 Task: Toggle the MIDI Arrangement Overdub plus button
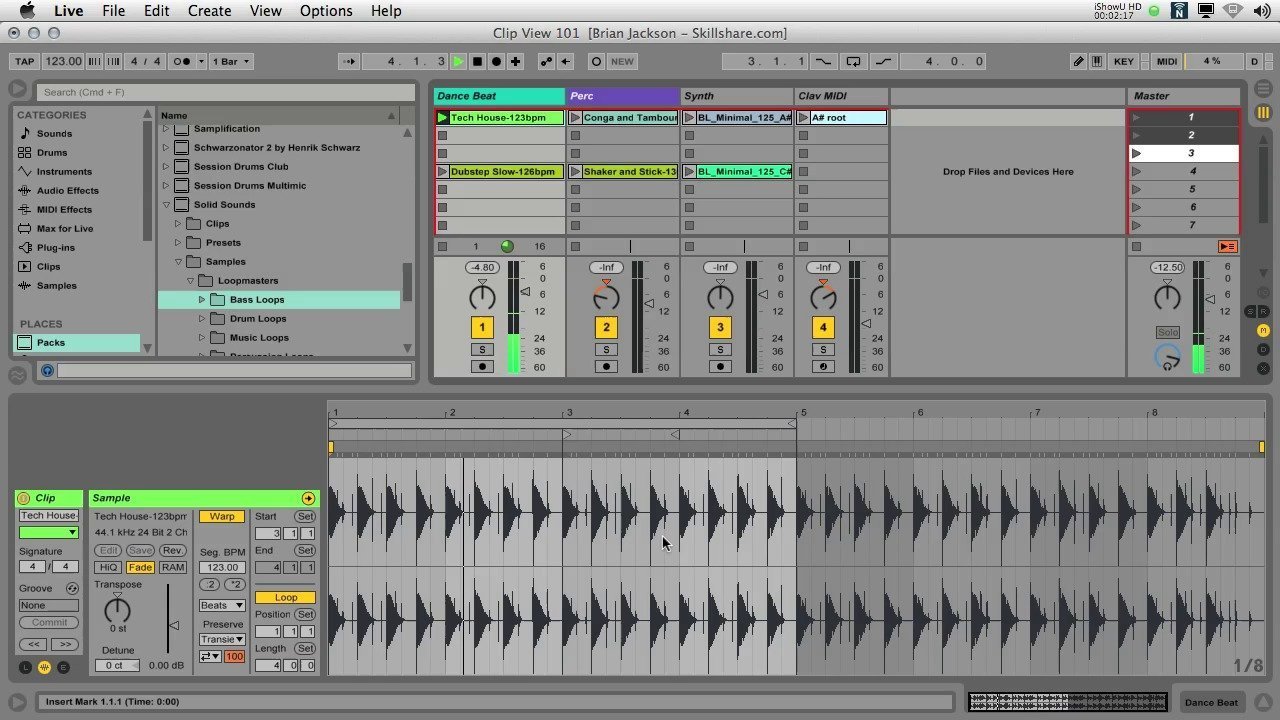point(515,61)
